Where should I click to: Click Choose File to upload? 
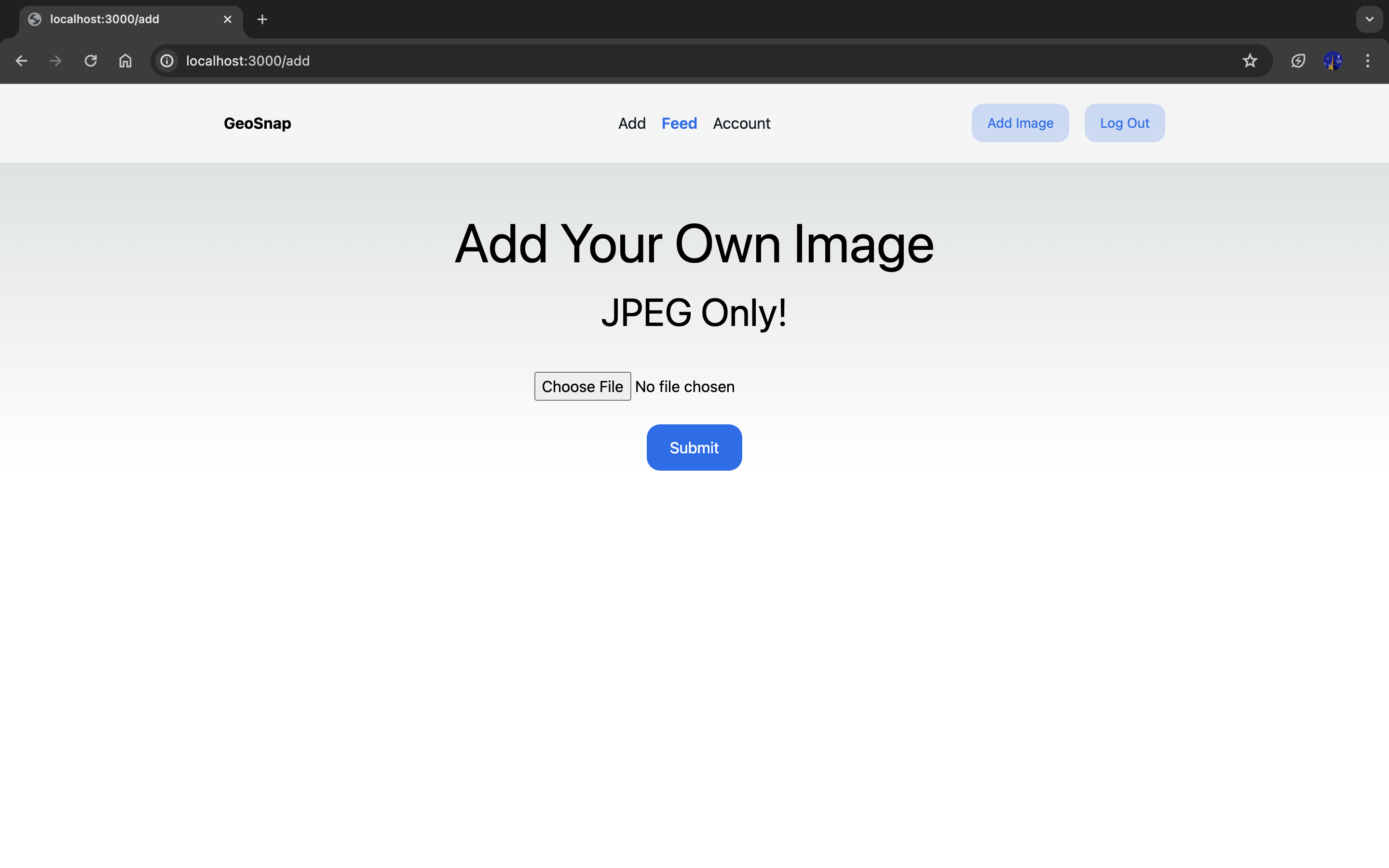582,386
